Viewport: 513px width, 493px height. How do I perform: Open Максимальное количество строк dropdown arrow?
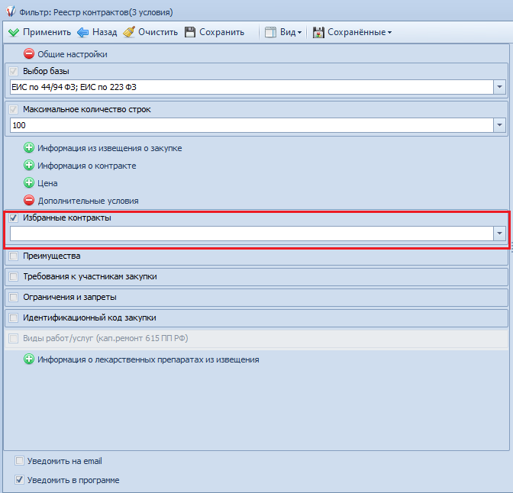499,125
